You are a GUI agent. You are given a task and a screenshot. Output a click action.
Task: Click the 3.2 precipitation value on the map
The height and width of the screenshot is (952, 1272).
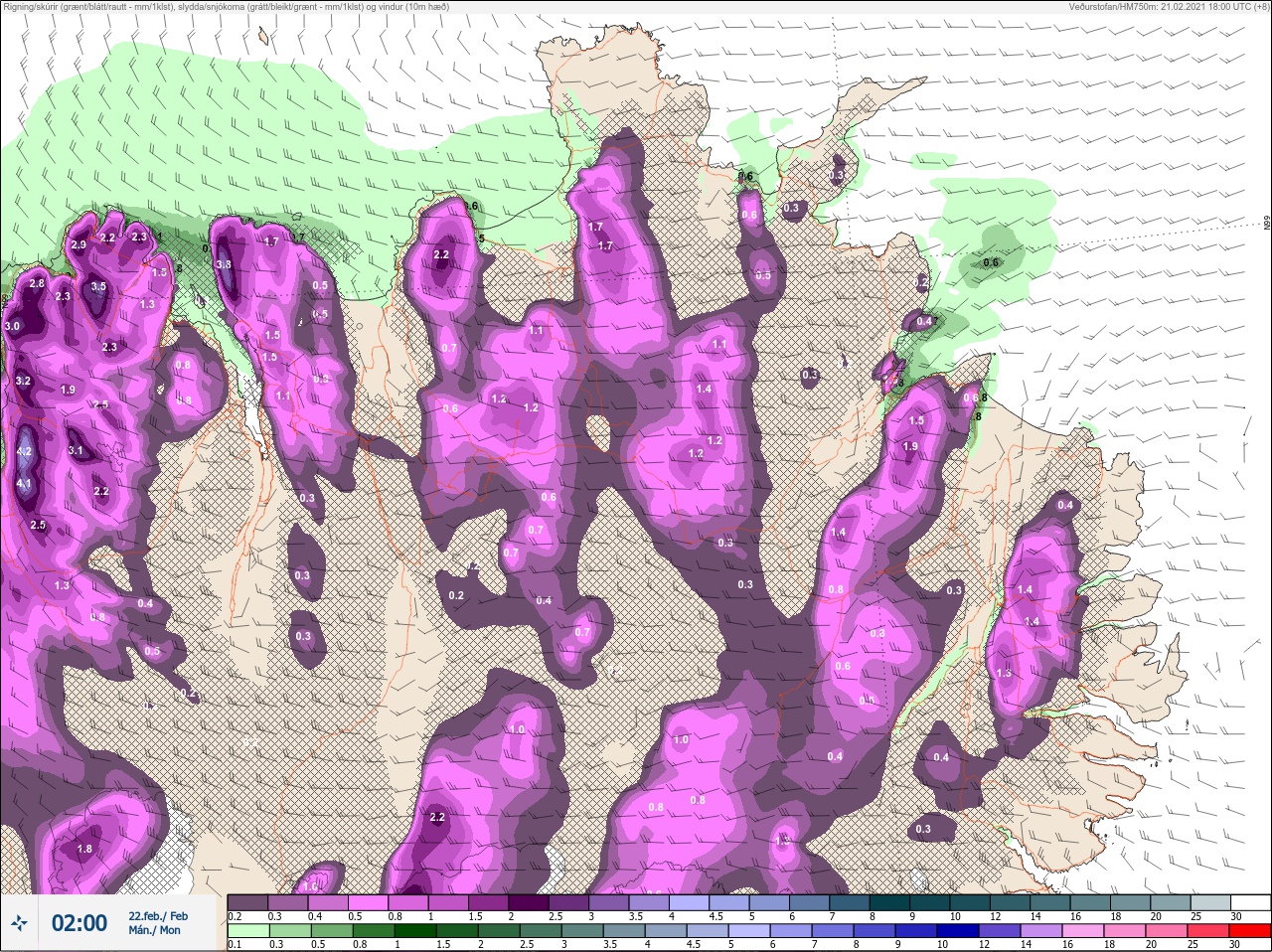(24, 381)
